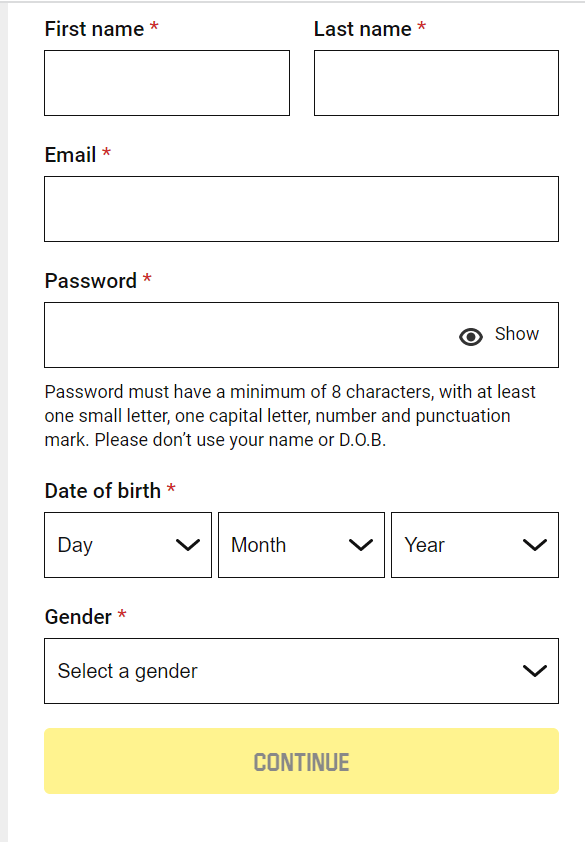Click the Year dropdown chevron arrow
The height and width of the screenshot is (842, 585).
click(x=535, y=545)
